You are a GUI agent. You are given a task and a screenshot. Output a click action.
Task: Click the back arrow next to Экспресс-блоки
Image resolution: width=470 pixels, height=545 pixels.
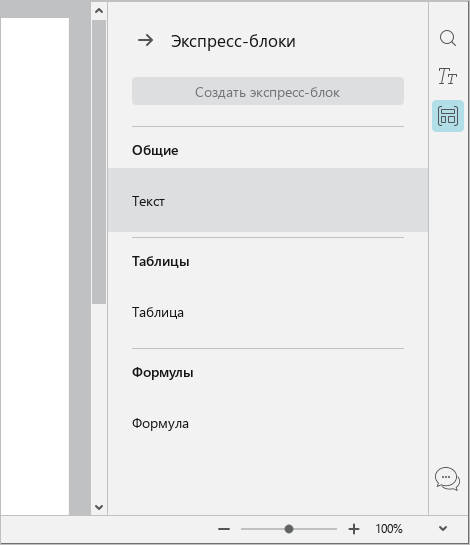(x=145, y=41)
